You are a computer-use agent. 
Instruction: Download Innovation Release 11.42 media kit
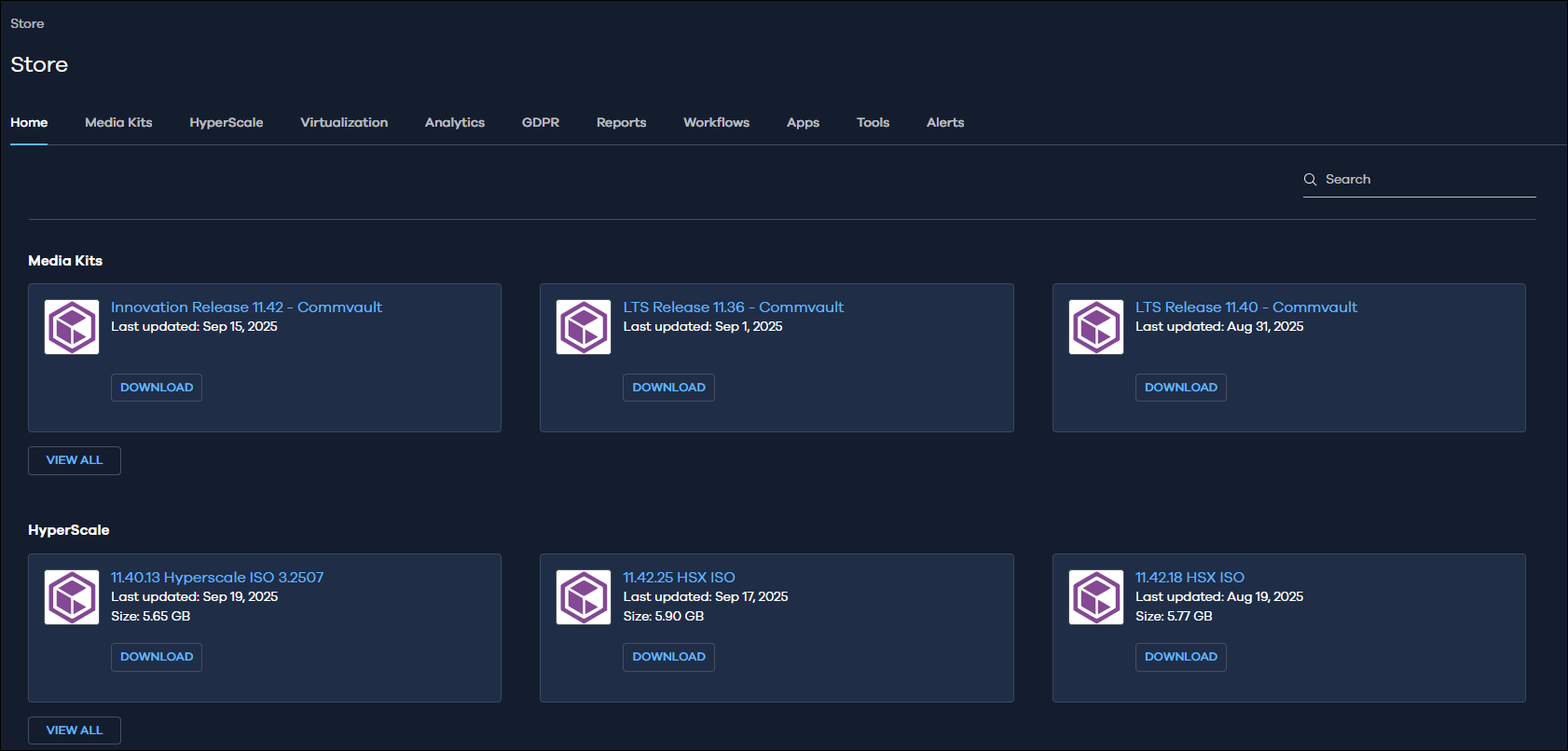(x=157, y=388)
